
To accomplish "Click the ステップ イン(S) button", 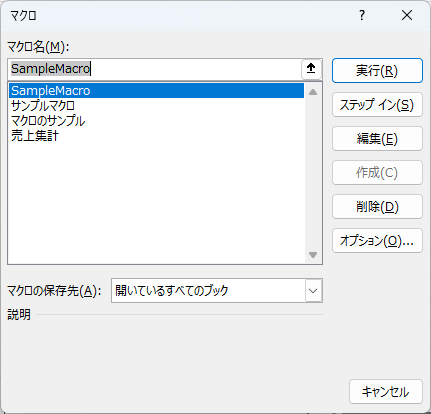I will tap(377, 105).
